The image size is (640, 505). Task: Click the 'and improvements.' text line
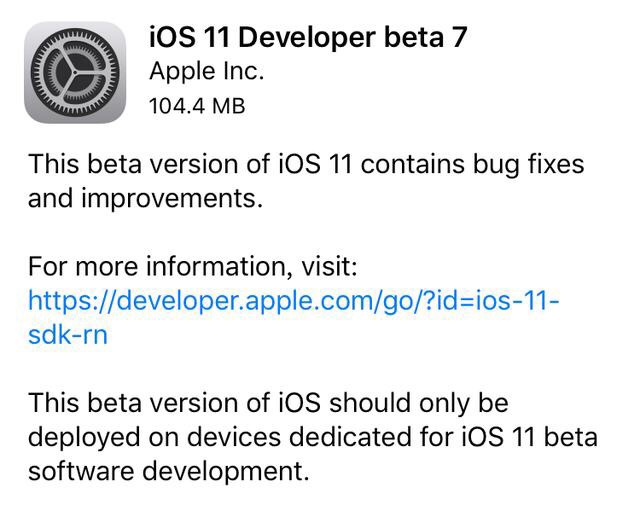pyautogui.click(x=145, y=199)
